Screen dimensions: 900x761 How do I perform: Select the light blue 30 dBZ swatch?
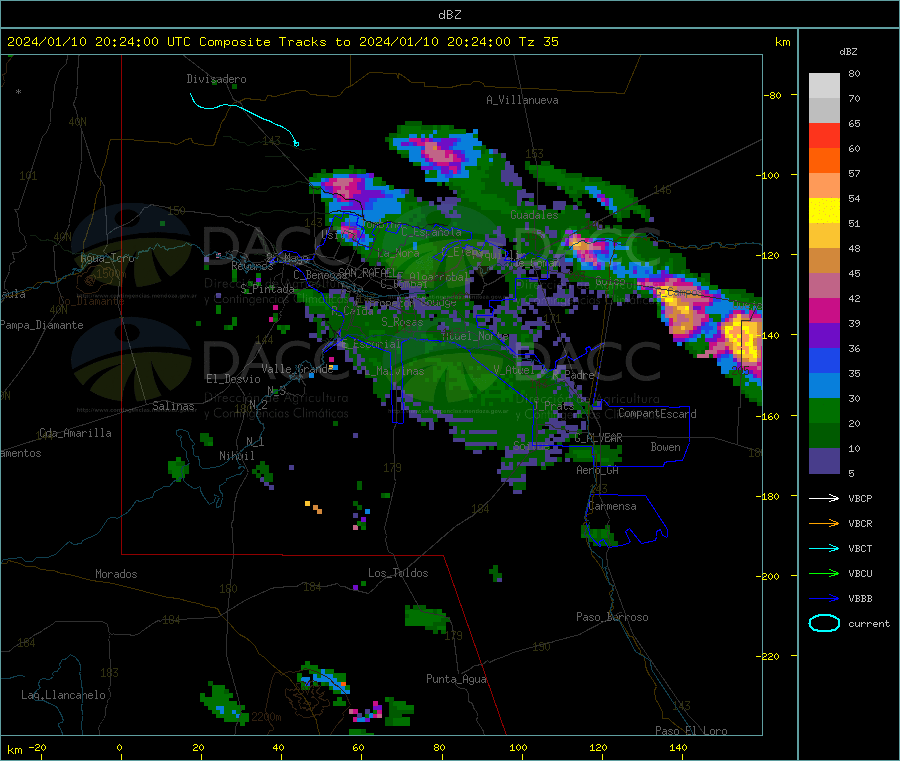(x=824, y=386)
